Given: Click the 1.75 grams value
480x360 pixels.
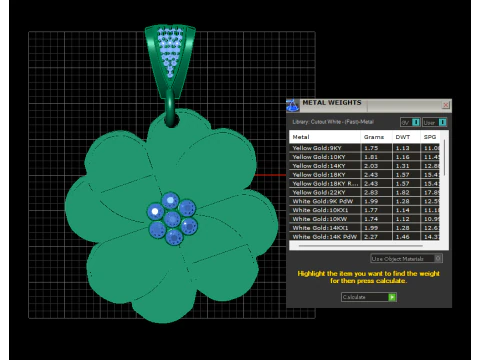Looking at the screenshot, I should click(371, 148).
